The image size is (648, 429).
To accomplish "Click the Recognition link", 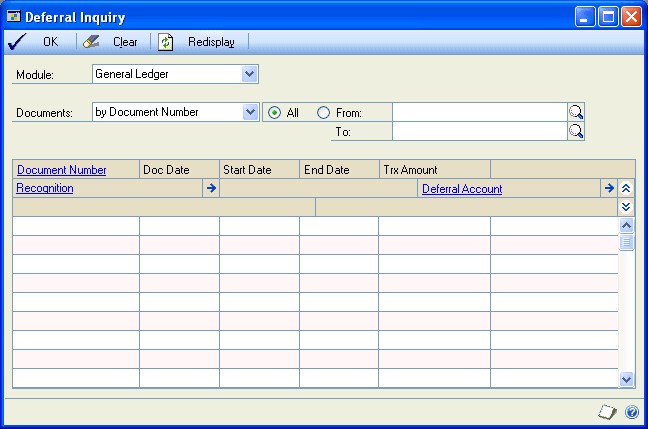I will 45,188.
